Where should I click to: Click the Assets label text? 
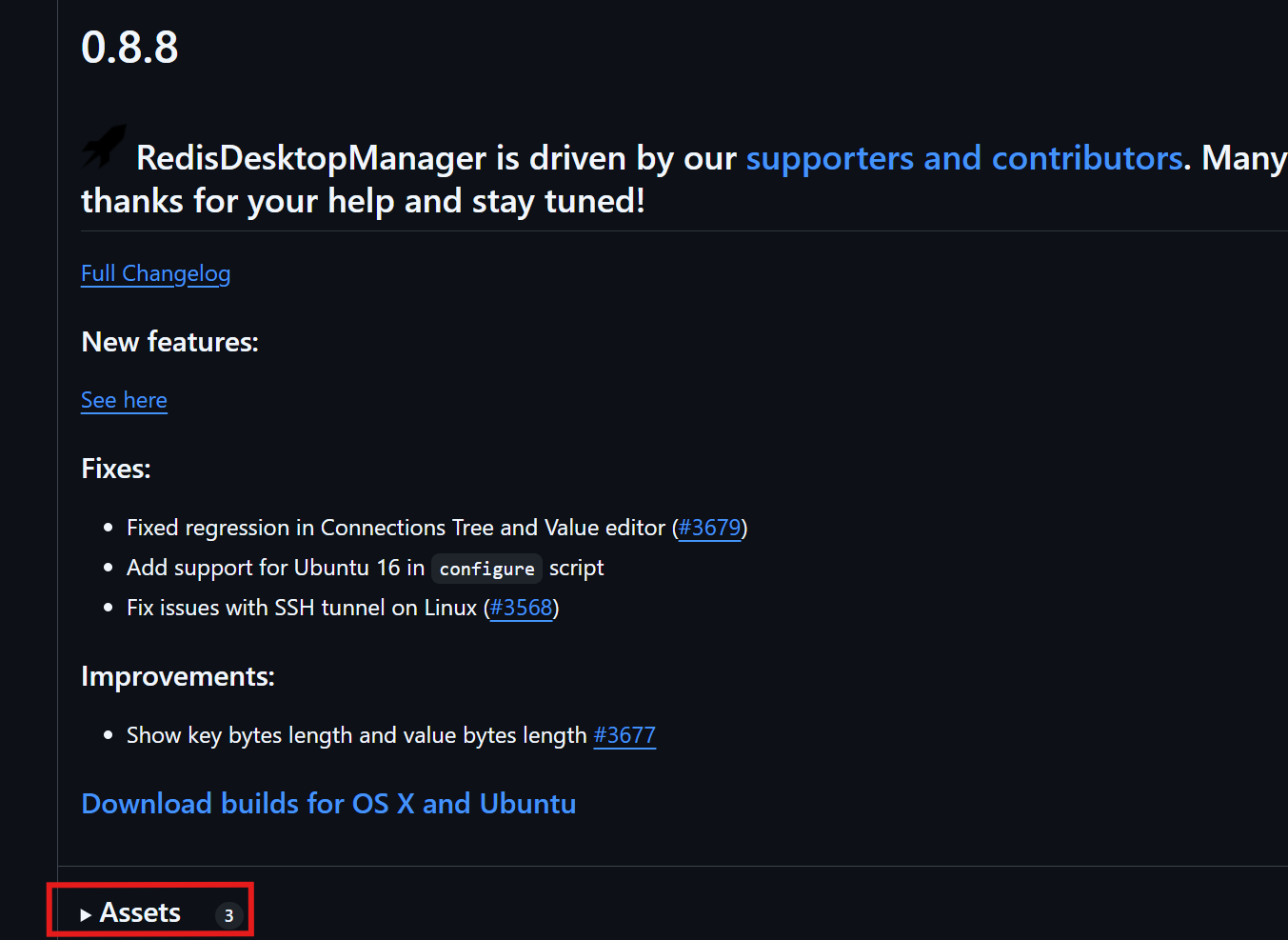pyautogui.click(x=139, y=911)
